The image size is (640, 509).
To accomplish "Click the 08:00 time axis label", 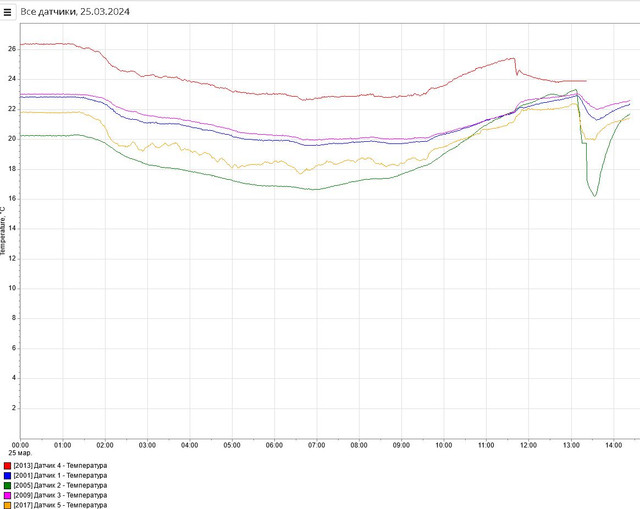I will click(x=359, y=445).
